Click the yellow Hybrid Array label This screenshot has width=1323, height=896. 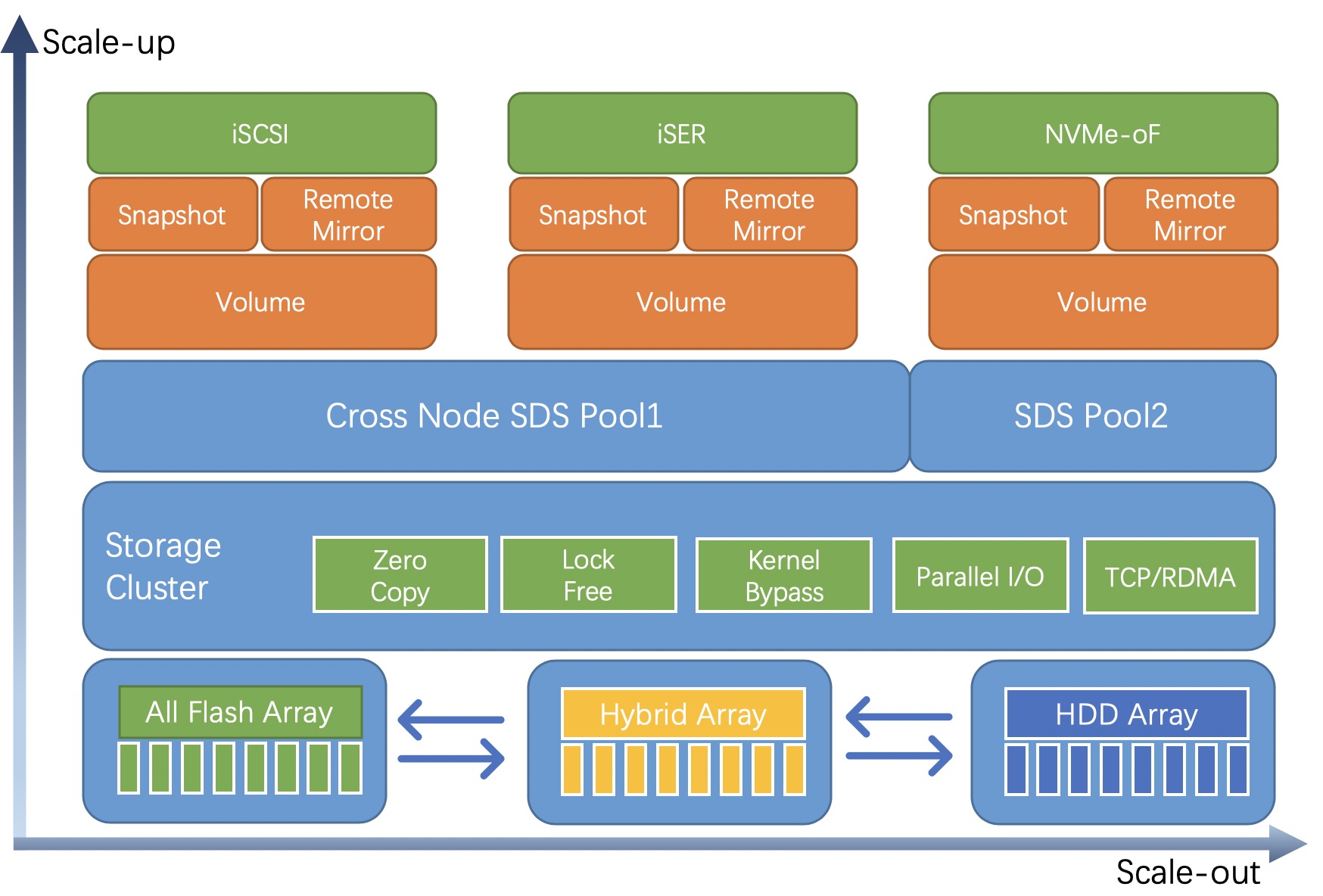click(x=683, y=714)
